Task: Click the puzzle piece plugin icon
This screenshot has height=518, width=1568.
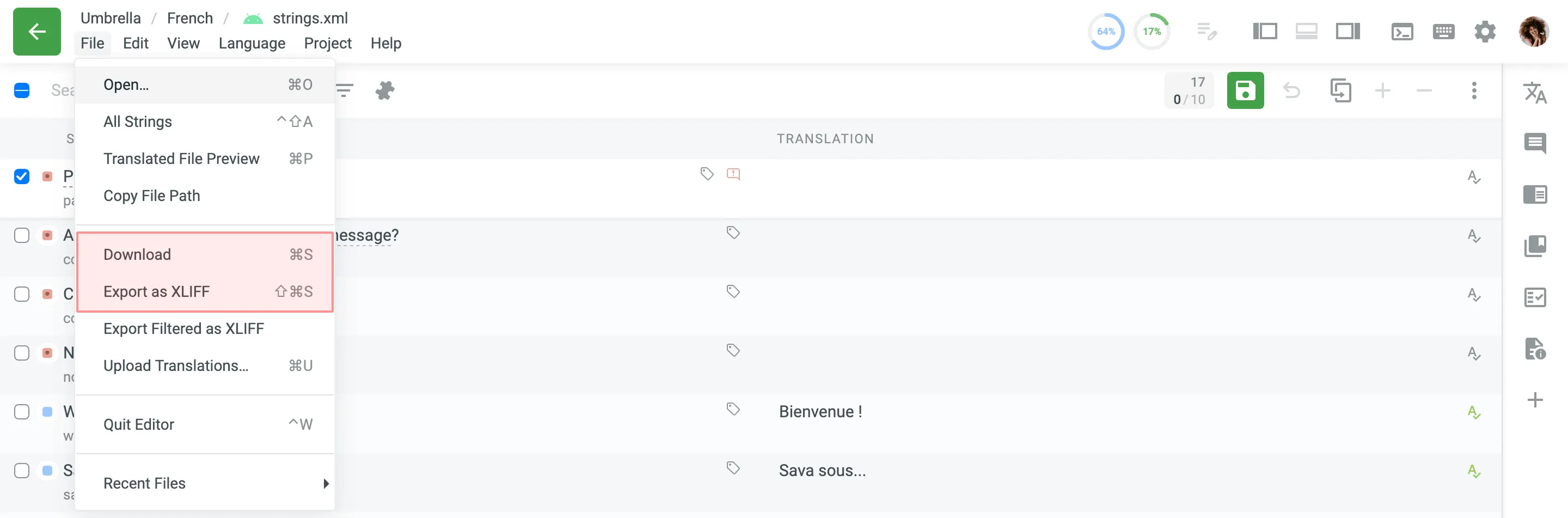Action: (x=385, y=91)
